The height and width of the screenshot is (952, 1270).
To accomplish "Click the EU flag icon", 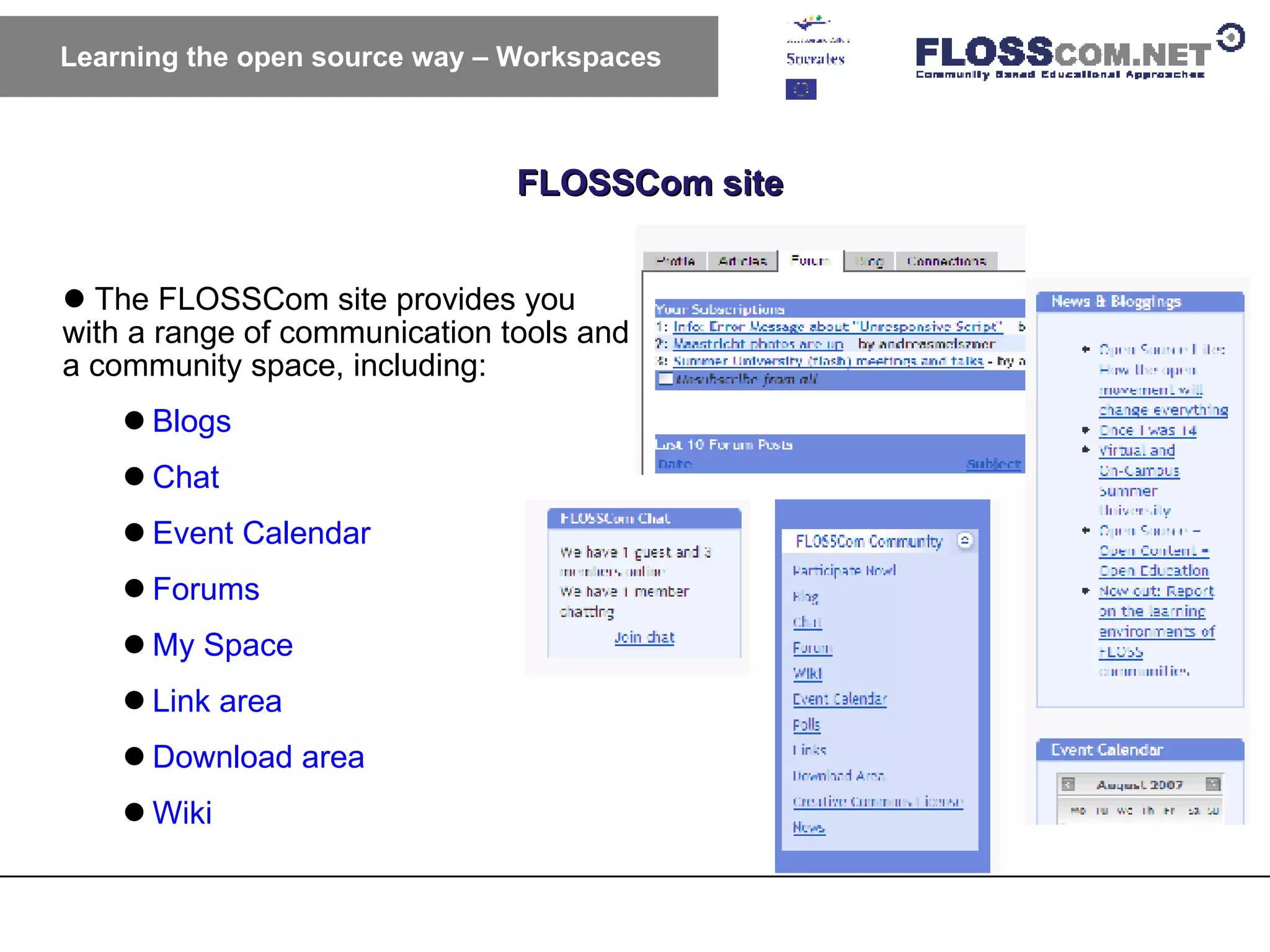I will click(x=801, y=89).
